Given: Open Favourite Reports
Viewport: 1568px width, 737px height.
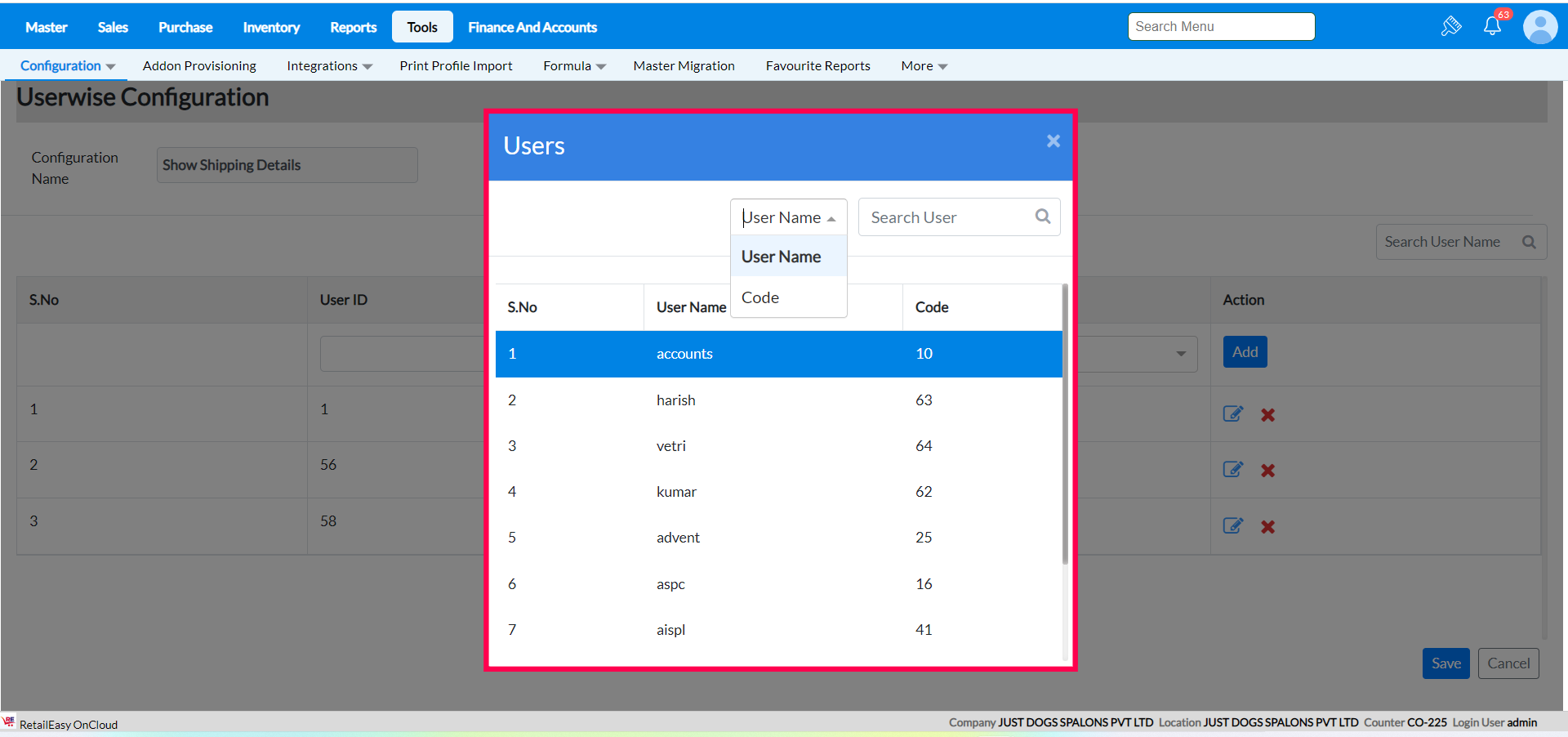Looking at the screenshot, I should [x=817, y=65].
